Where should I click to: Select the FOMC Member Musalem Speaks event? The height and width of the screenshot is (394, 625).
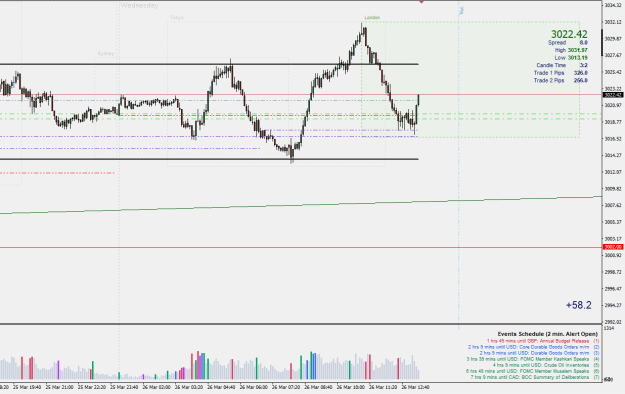(x=533, y=371)
